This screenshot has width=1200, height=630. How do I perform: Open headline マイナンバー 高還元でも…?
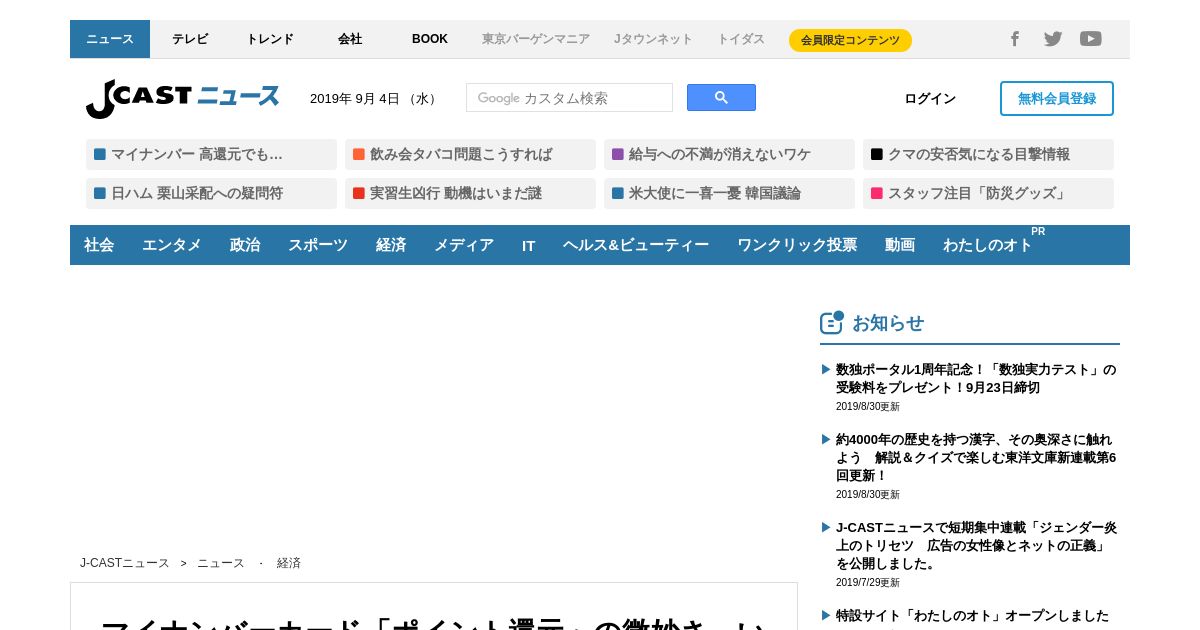211,154
